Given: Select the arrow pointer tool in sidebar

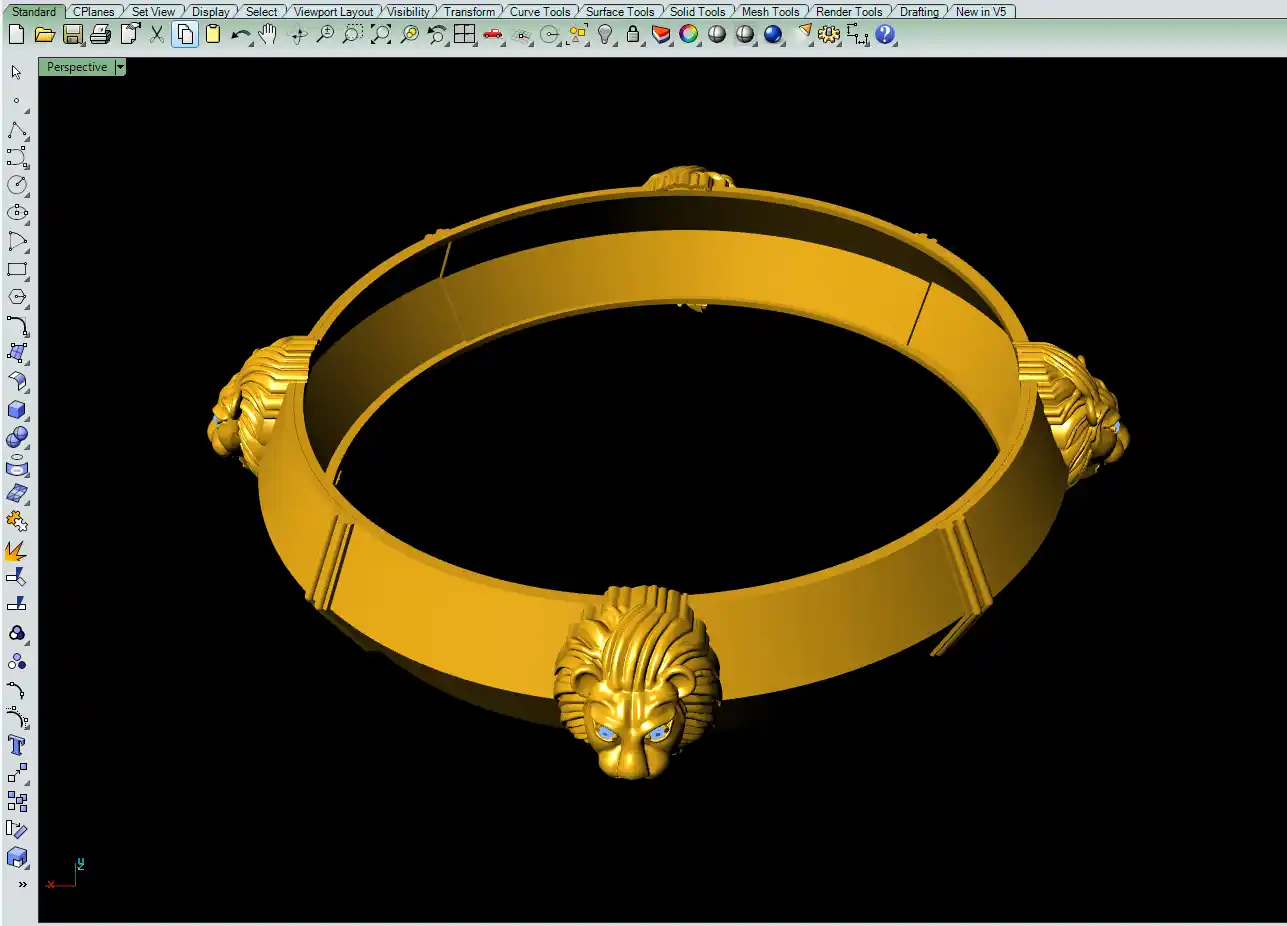Looking at the screenshot, I should (17, 72).
